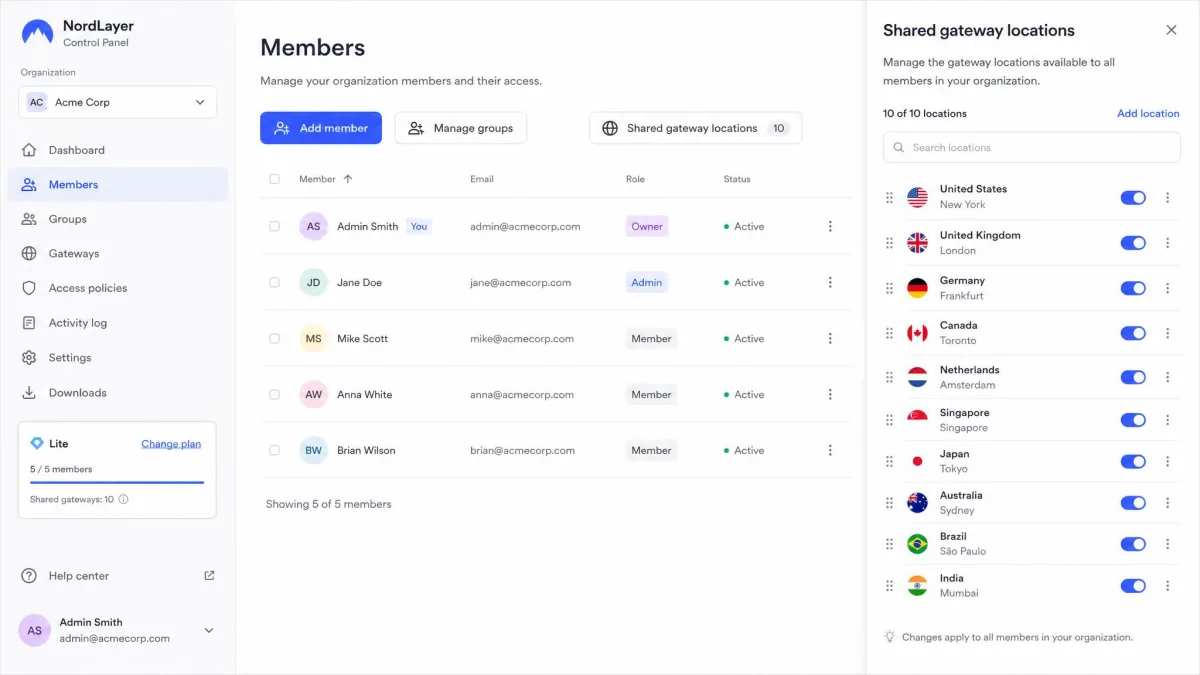The image size is (1200, 675).
Task: Click the Shared gateway locations button
Action: tap(695, 128)
